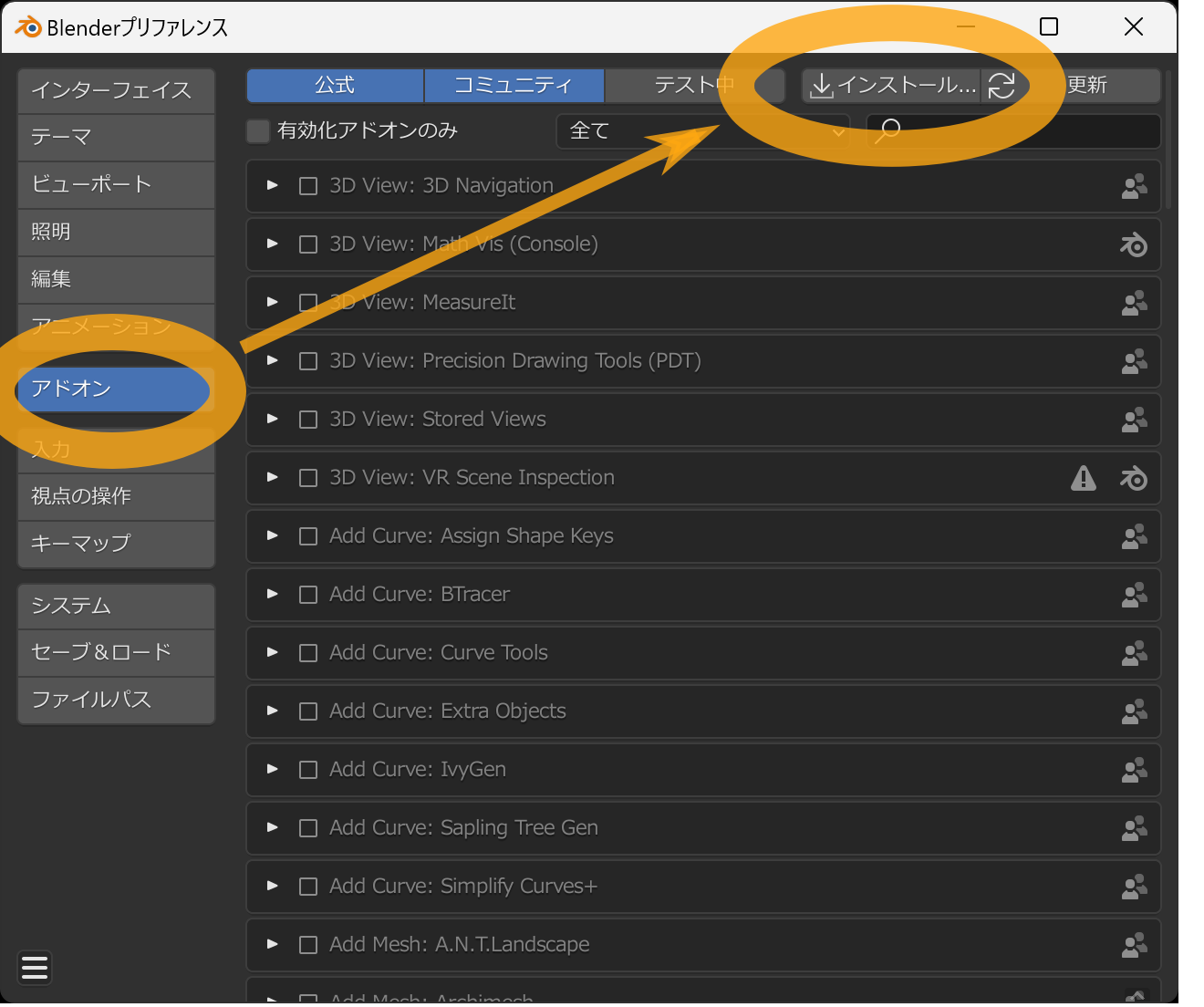Click the 3D View: Stored Views label
Image resolution: width=1204 pixels, height=1007 pixels.
pos(438,420)
